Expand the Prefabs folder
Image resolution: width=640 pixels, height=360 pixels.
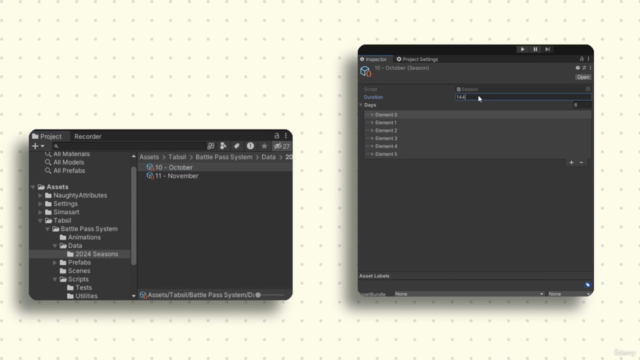pos(55,262)
